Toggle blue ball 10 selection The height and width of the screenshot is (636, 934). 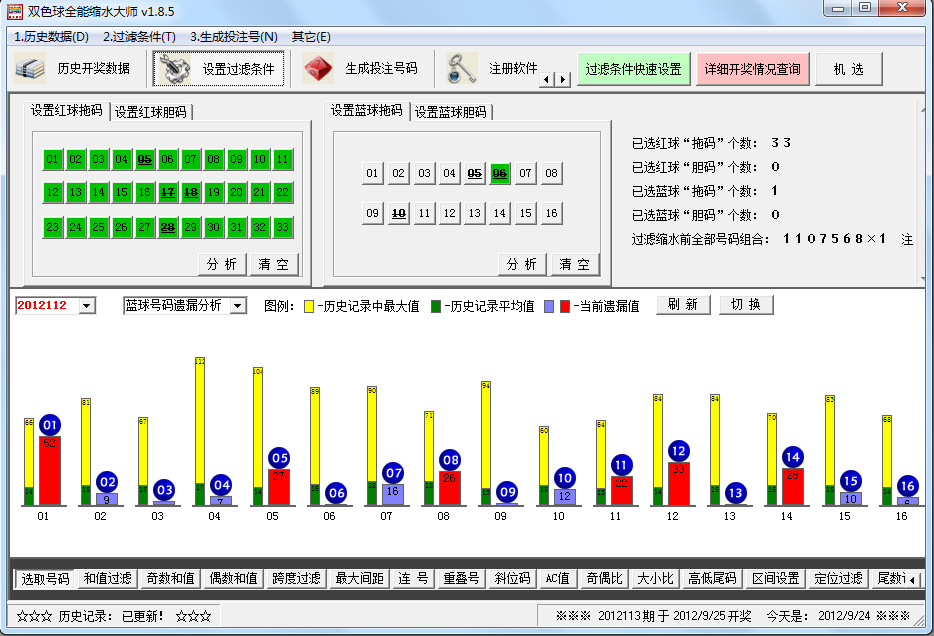(x=398, y=213)
